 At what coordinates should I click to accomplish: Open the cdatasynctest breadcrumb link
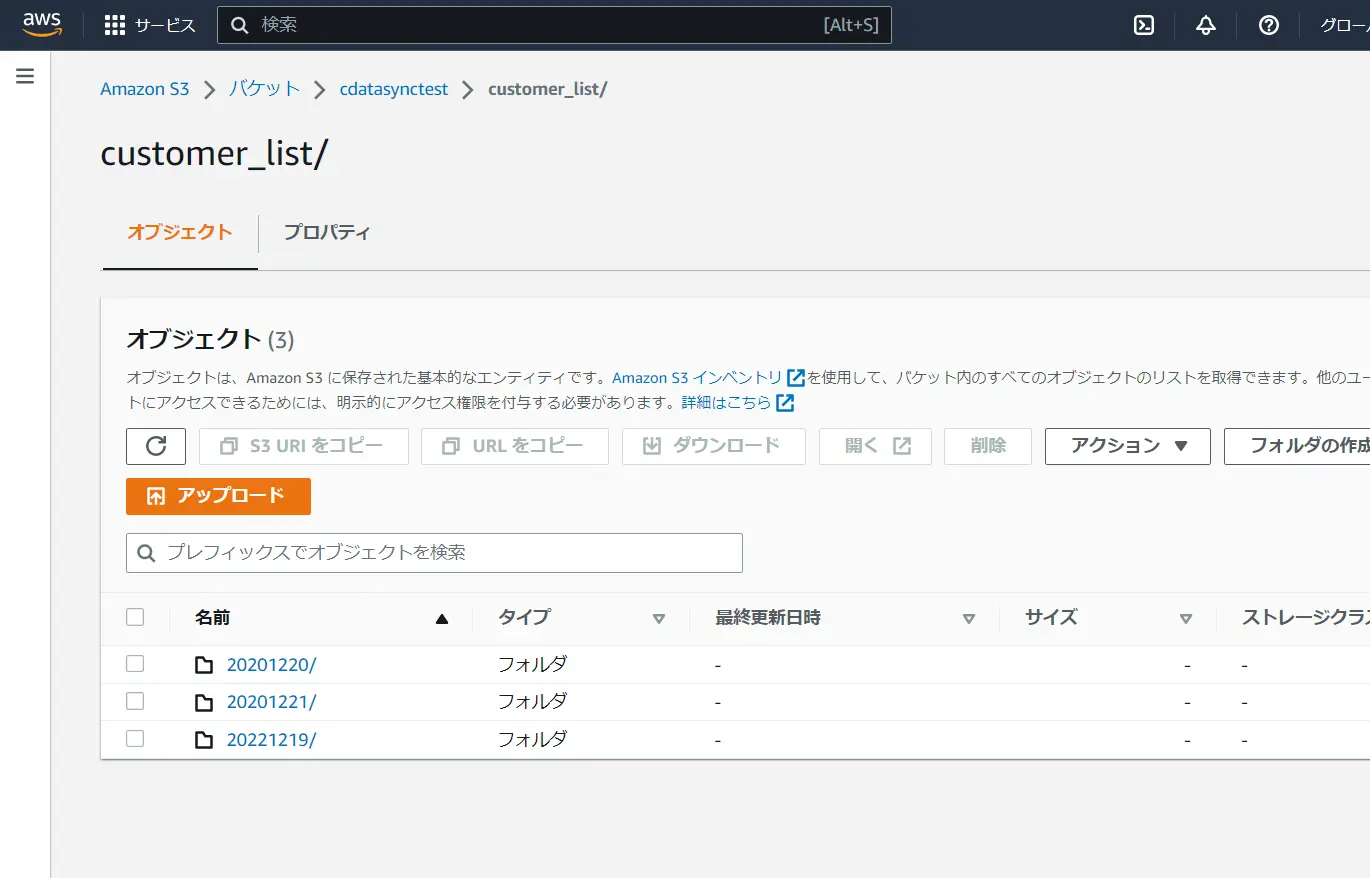coord(394,89)
